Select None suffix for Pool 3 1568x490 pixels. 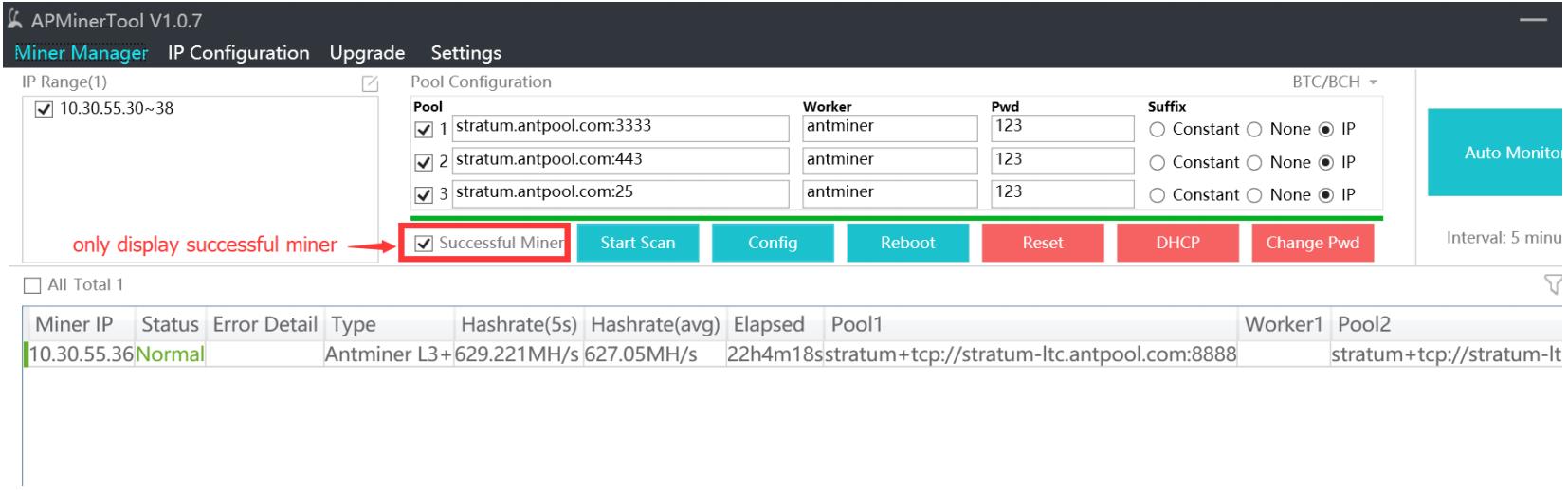tap(1254, 195)
